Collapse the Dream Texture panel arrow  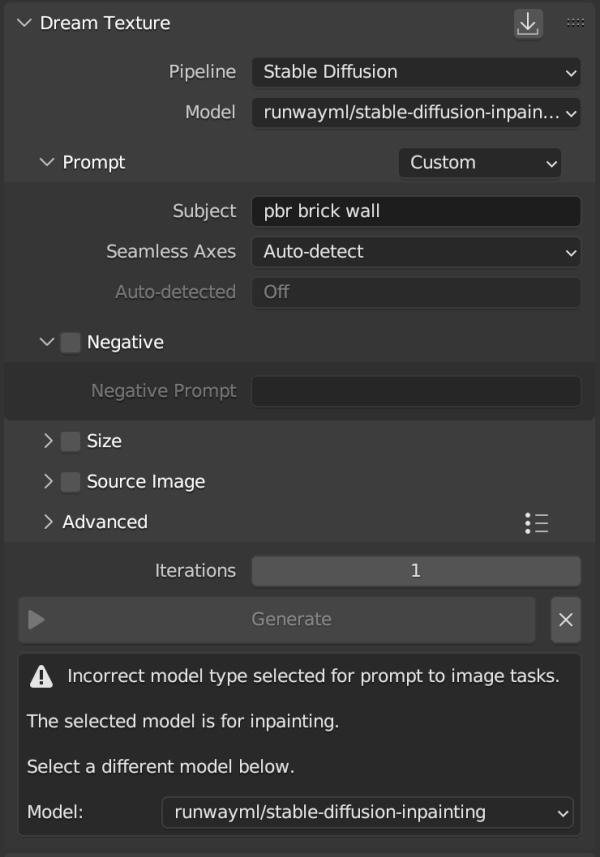coord(24,23)
